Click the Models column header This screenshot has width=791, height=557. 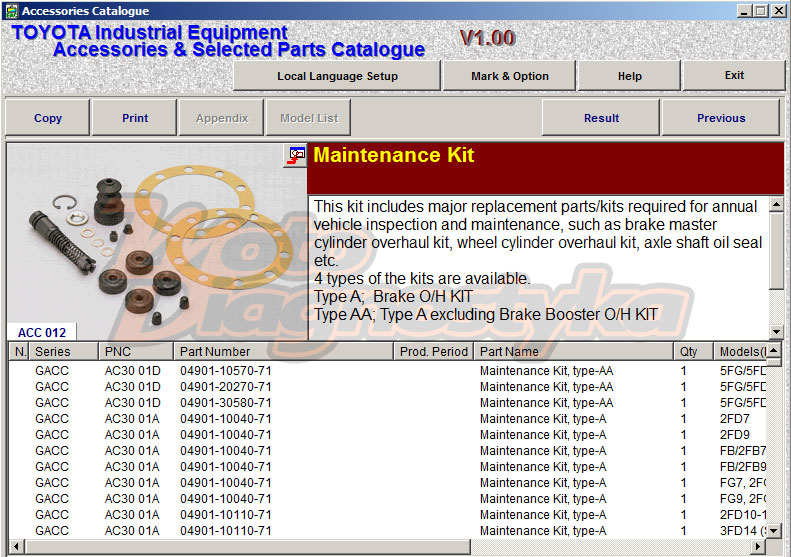[740, 351]
